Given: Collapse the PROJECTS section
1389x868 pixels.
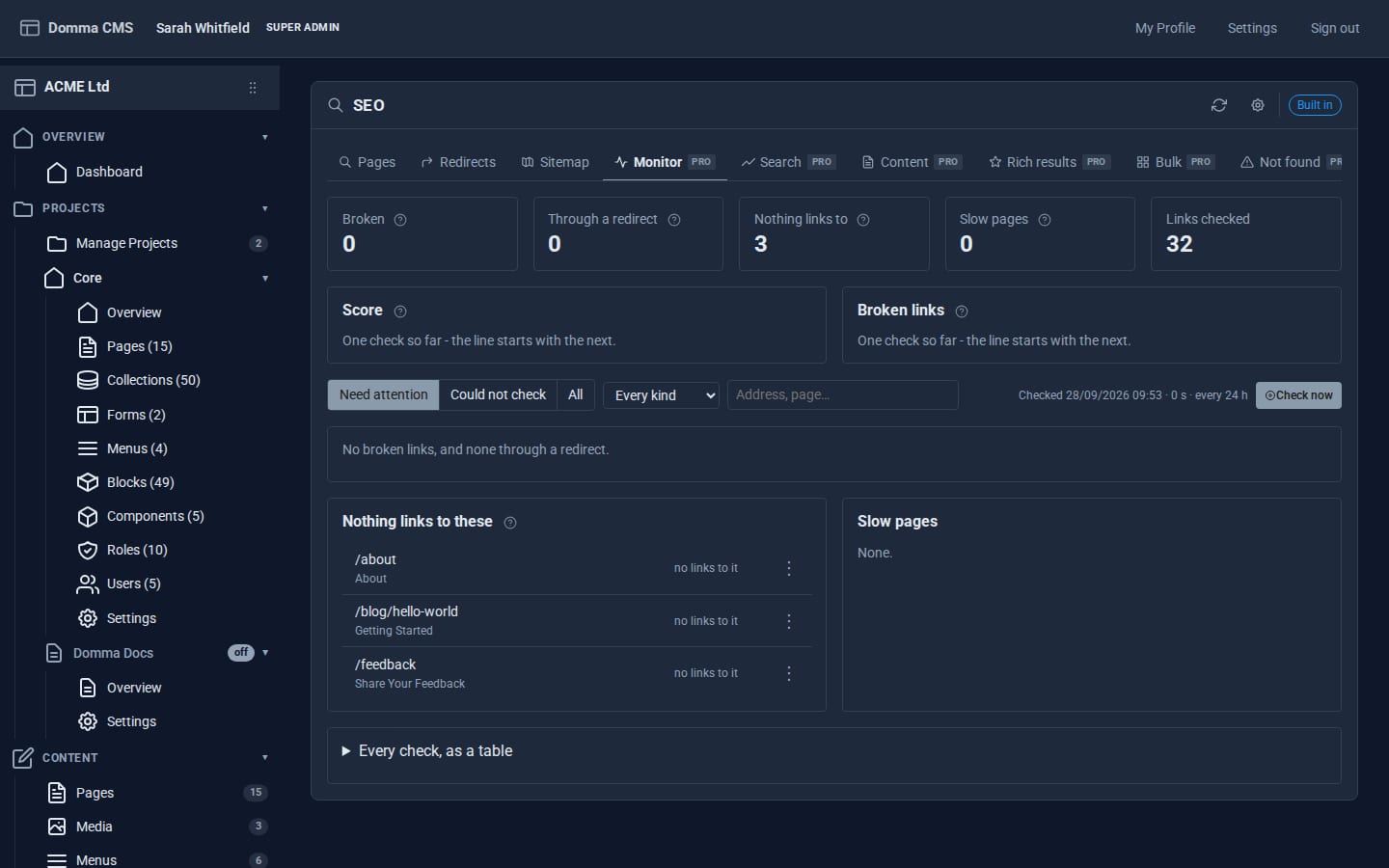Looking at the screenshot, I should tap(265, 208).
